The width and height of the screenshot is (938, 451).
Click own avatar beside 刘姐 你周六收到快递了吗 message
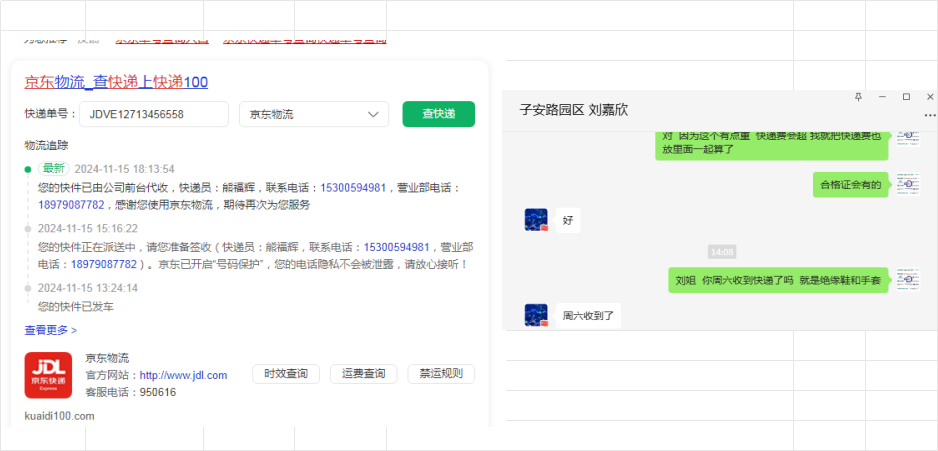907,279
